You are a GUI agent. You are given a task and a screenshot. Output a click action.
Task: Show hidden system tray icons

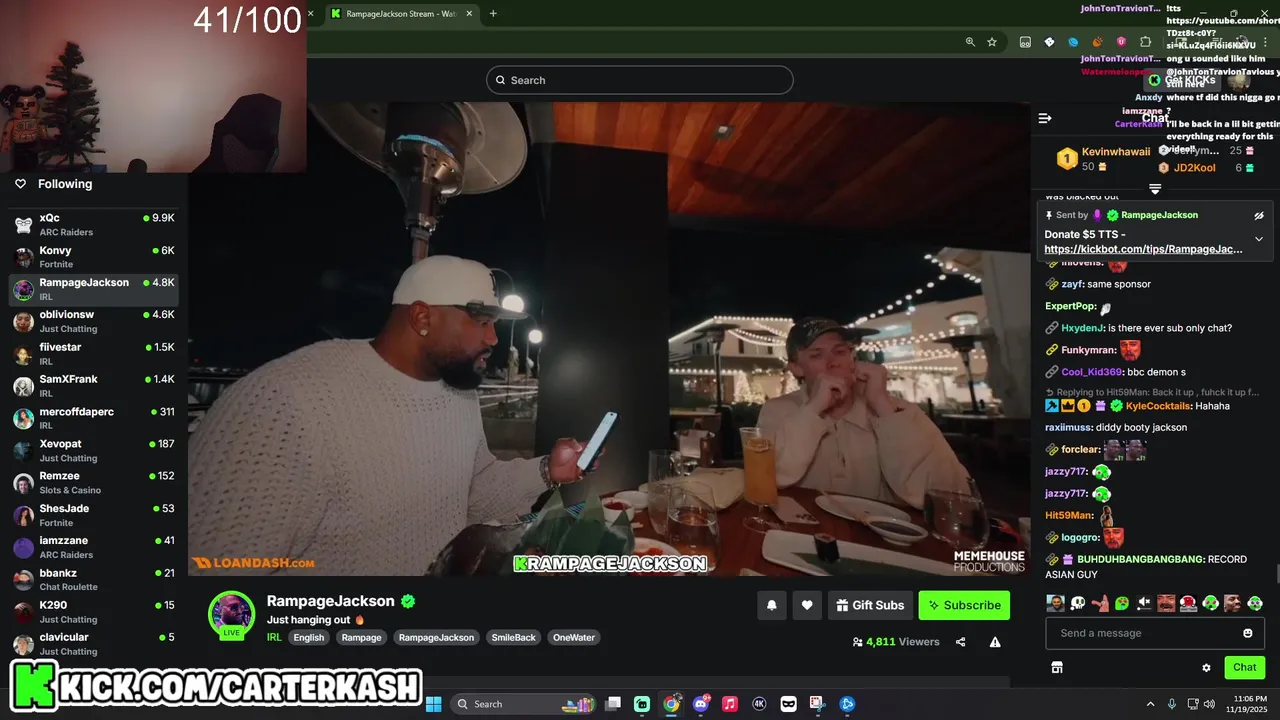[x=1150, y=704]
